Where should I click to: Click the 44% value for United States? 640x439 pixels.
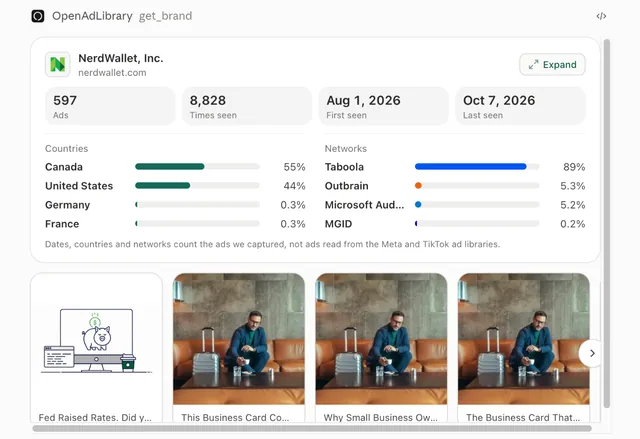(294, 186)
